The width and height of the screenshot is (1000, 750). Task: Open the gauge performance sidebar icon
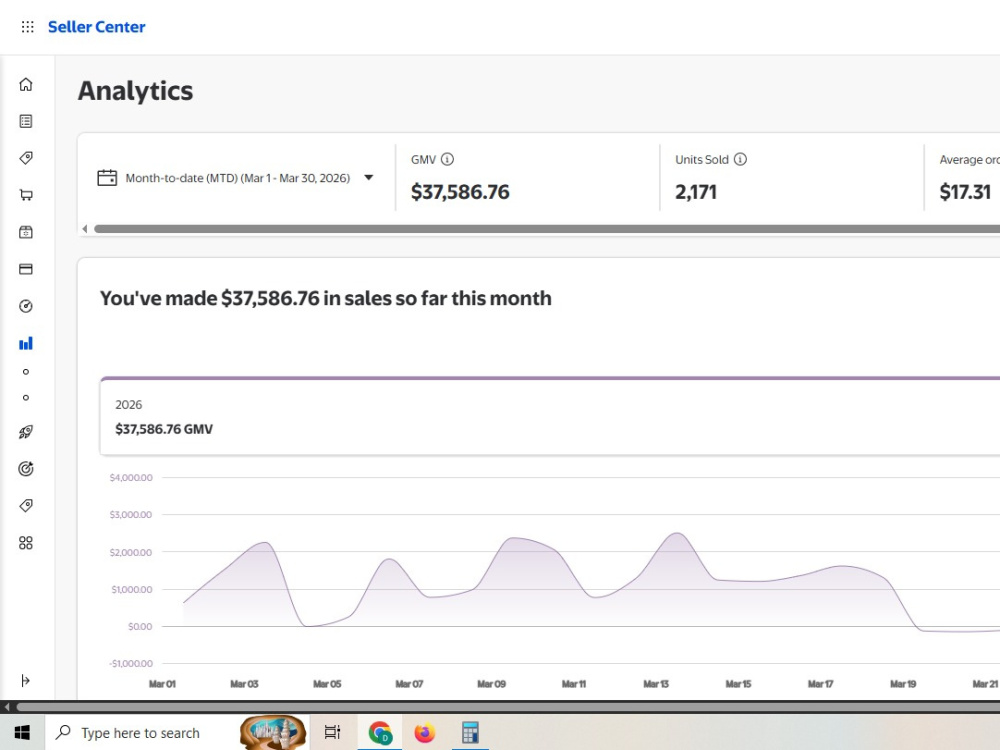click(26, 306)
